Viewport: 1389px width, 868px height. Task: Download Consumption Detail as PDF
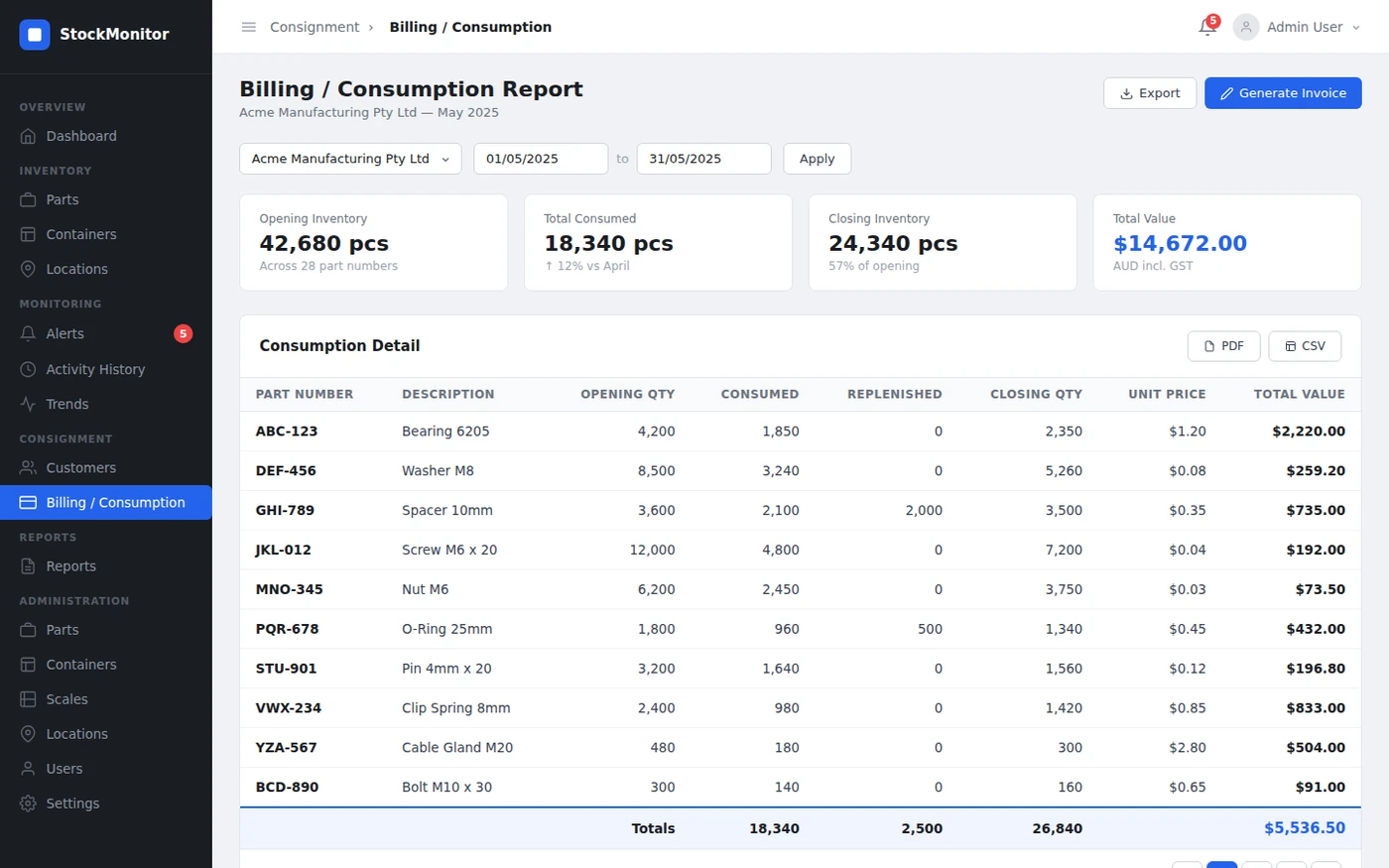(x=1223, y=346)
